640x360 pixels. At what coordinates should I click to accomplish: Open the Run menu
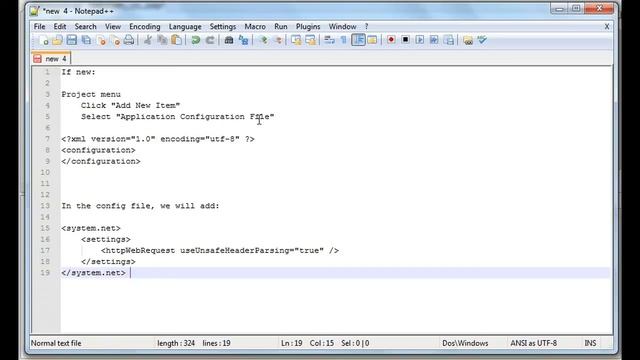[x=281, y=27]
